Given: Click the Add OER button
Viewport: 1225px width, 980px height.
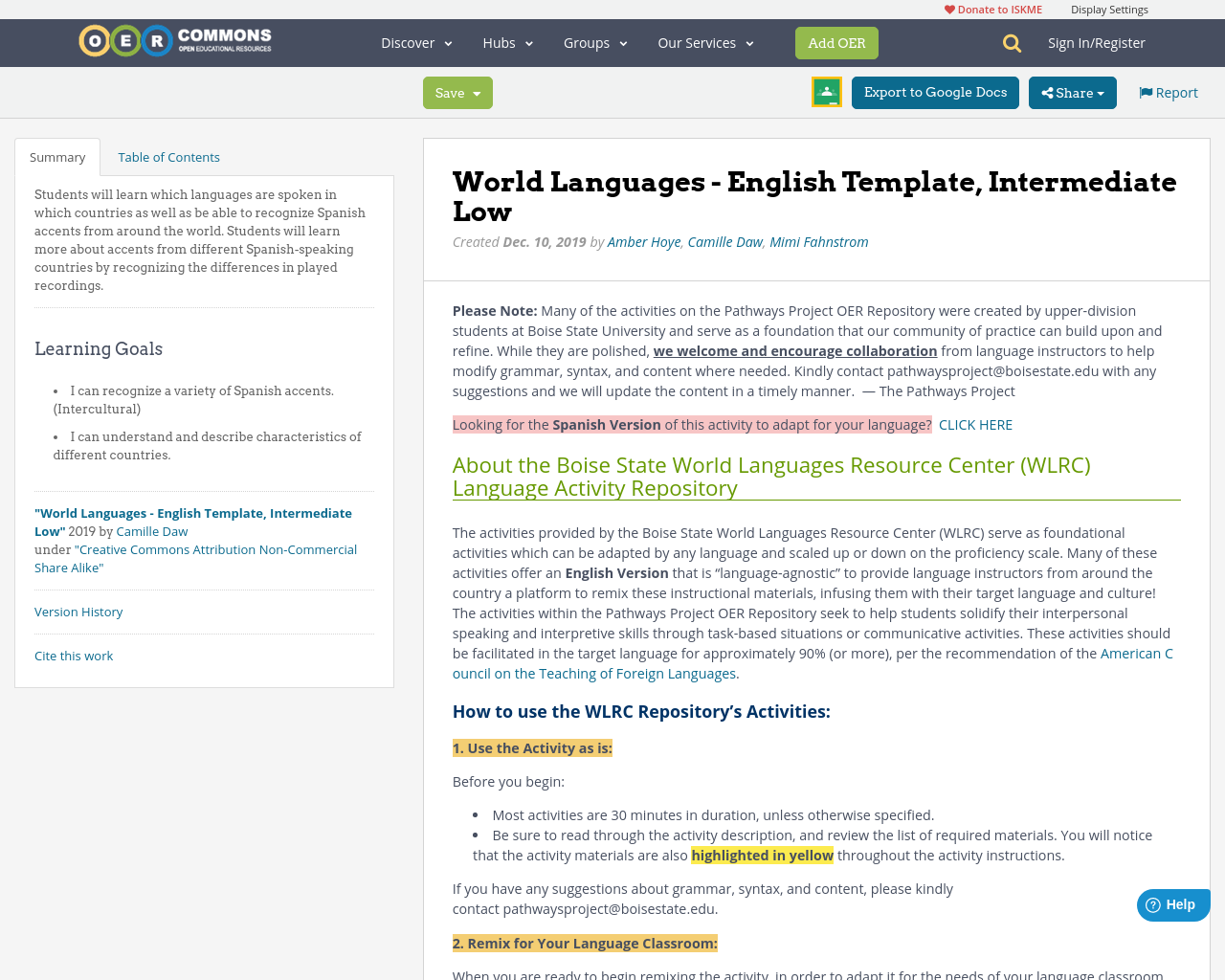Looking at the screenshot, I should tap(836, 41).
